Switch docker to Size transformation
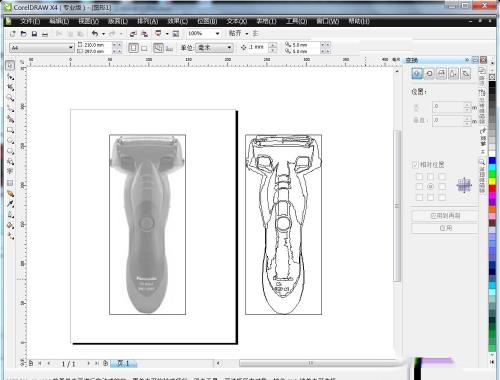Viewport: 500px width, 380px height. tap(453, 74)
